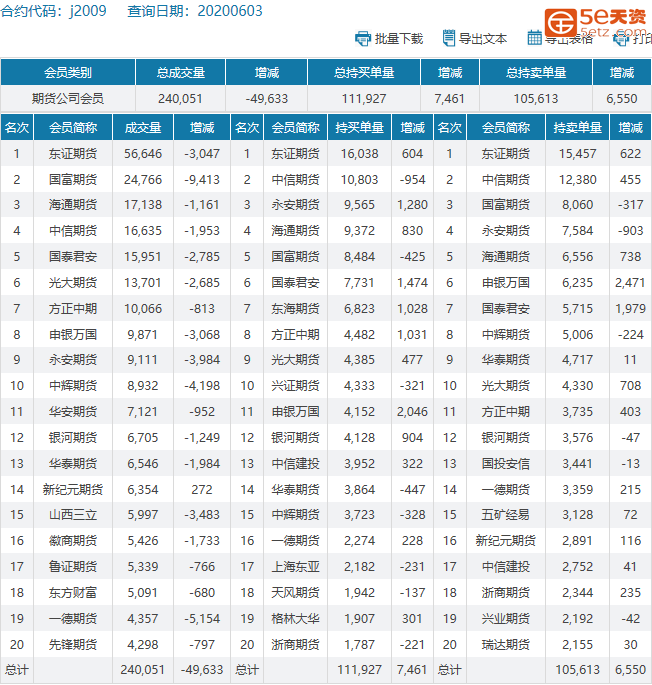Click the 鲁证期货 member name
652x685 pixels.
pyautogui.click(x=73, y=567)
